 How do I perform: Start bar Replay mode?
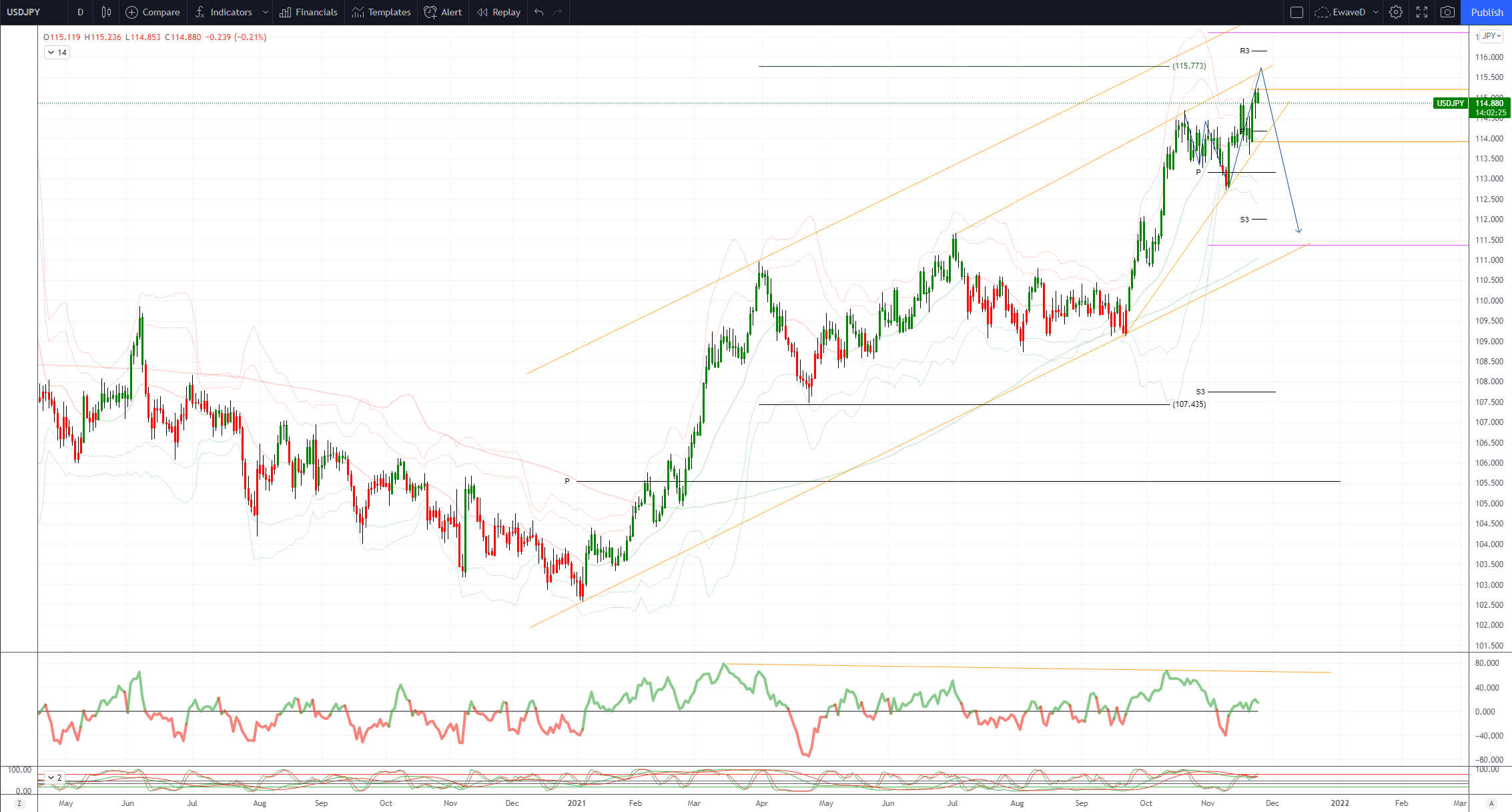pos(498,12)
